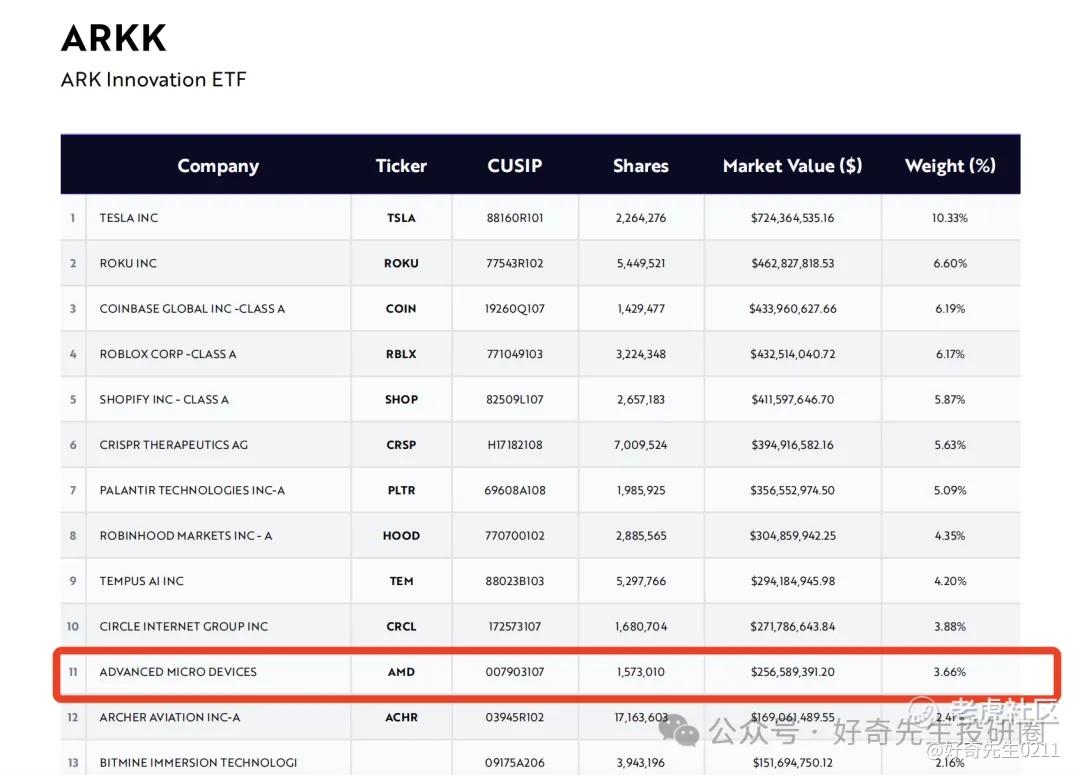1080x775 pixels.
Task: Click the 3.88% weight cell
Action: tap(950, 627)
